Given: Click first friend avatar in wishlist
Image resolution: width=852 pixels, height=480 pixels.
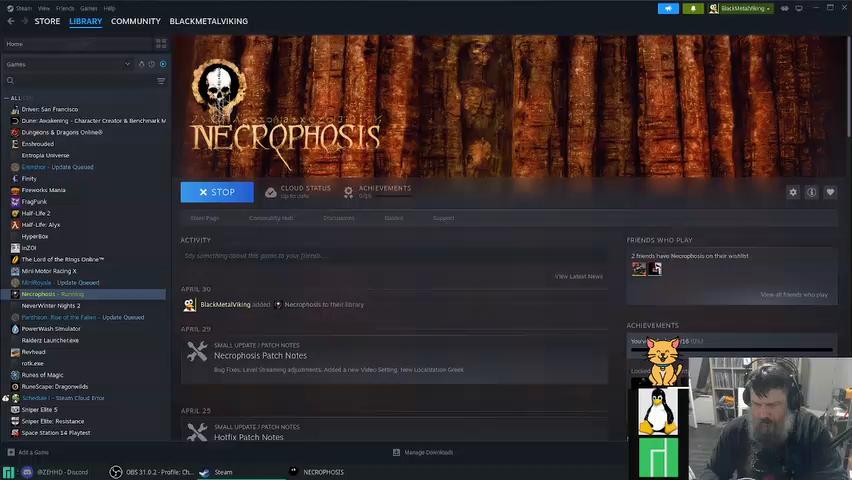Looking at the screenshot, I should pyautogui.click(x=638, y=269).
